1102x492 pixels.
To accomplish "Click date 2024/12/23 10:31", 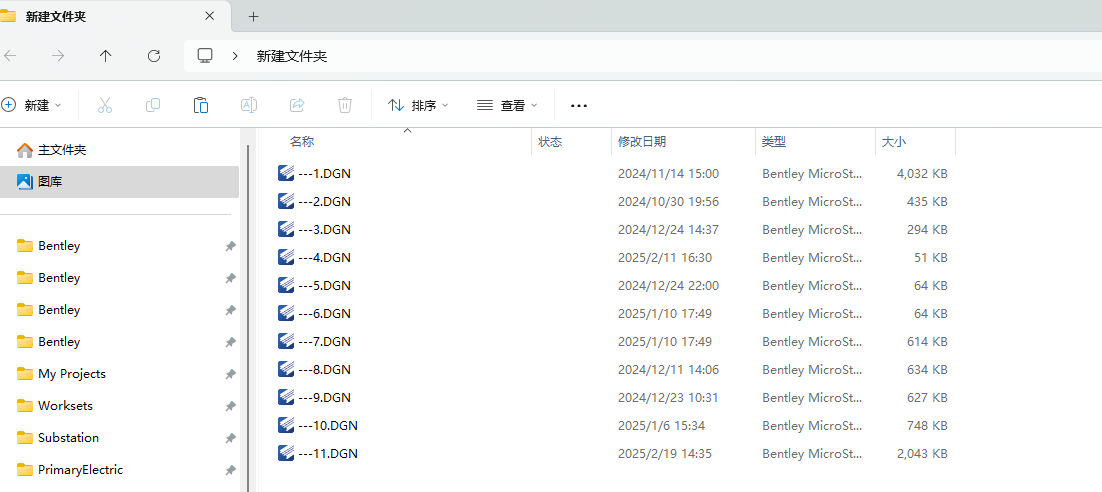I will pyautogui.click(x=668, y=398).
